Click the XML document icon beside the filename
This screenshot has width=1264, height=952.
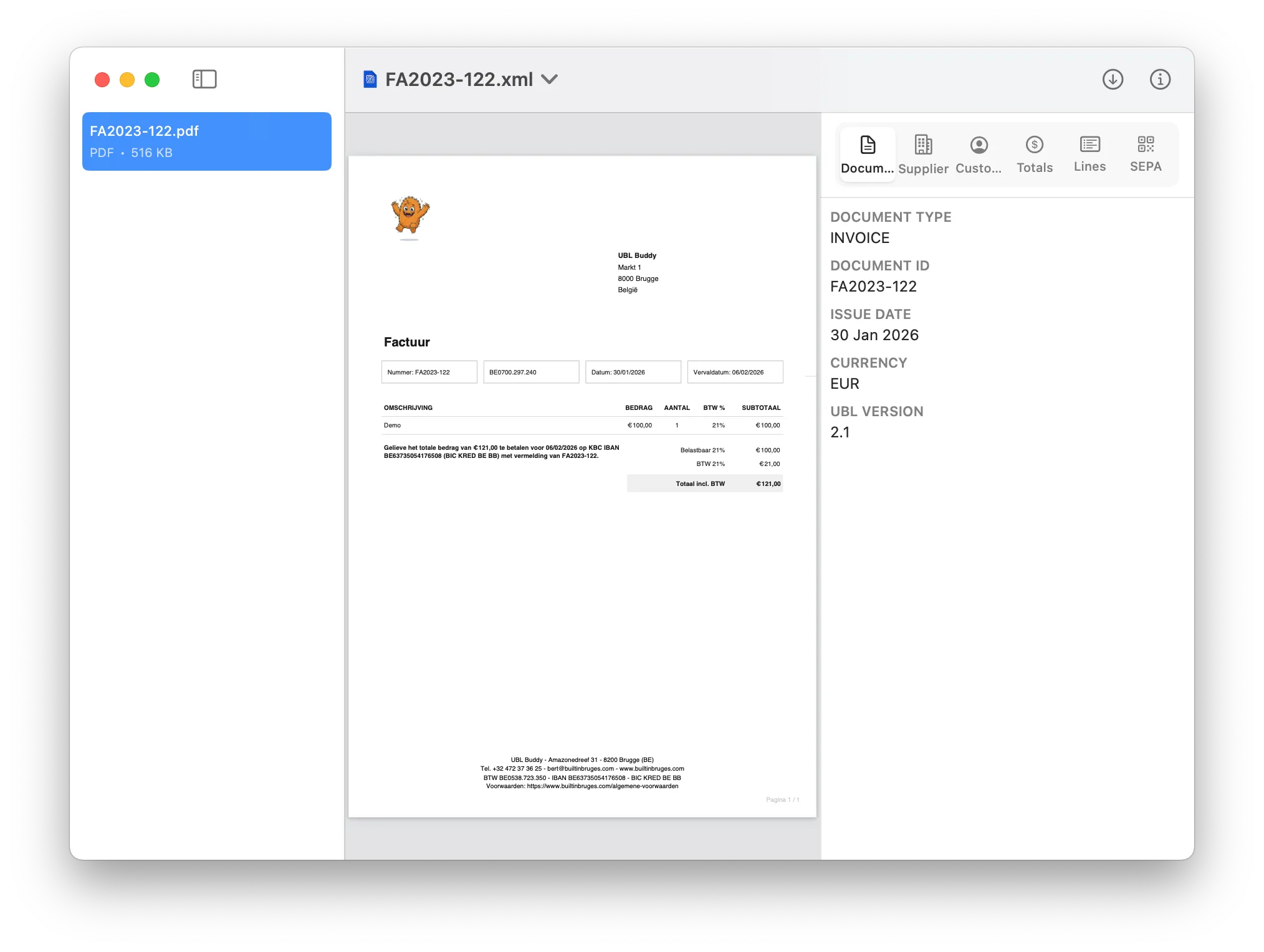371,79
